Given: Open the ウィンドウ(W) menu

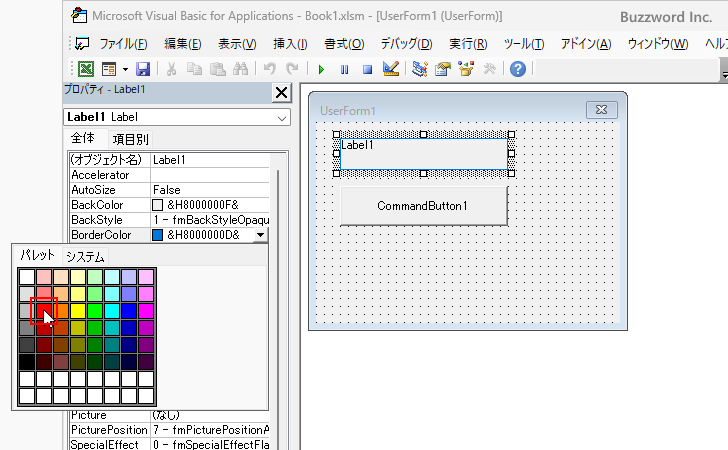Looking at the screenshot, I should tap(658, 44).
